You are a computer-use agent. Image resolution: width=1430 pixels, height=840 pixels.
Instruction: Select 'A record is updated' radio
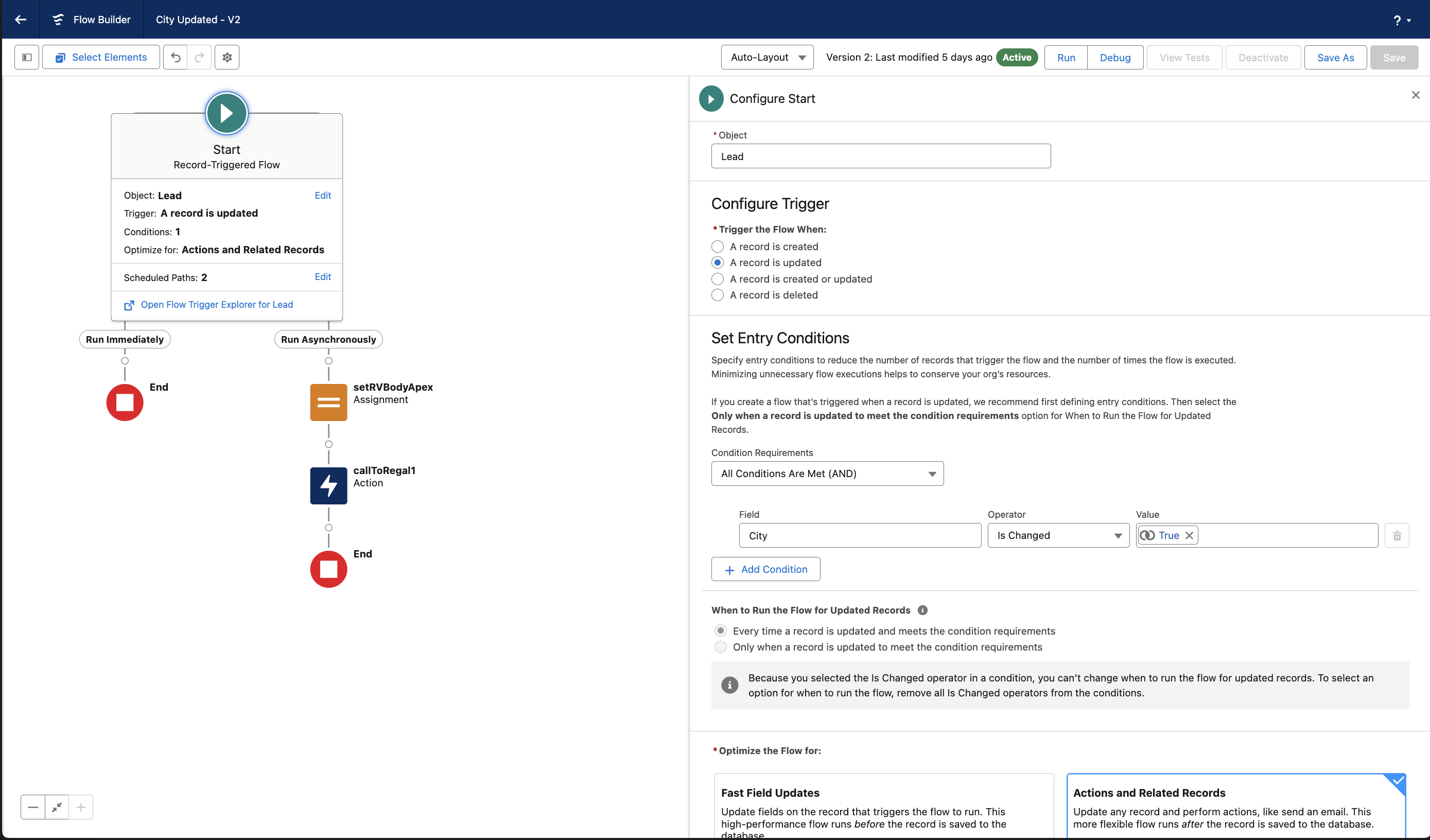[x=718, y=263]
